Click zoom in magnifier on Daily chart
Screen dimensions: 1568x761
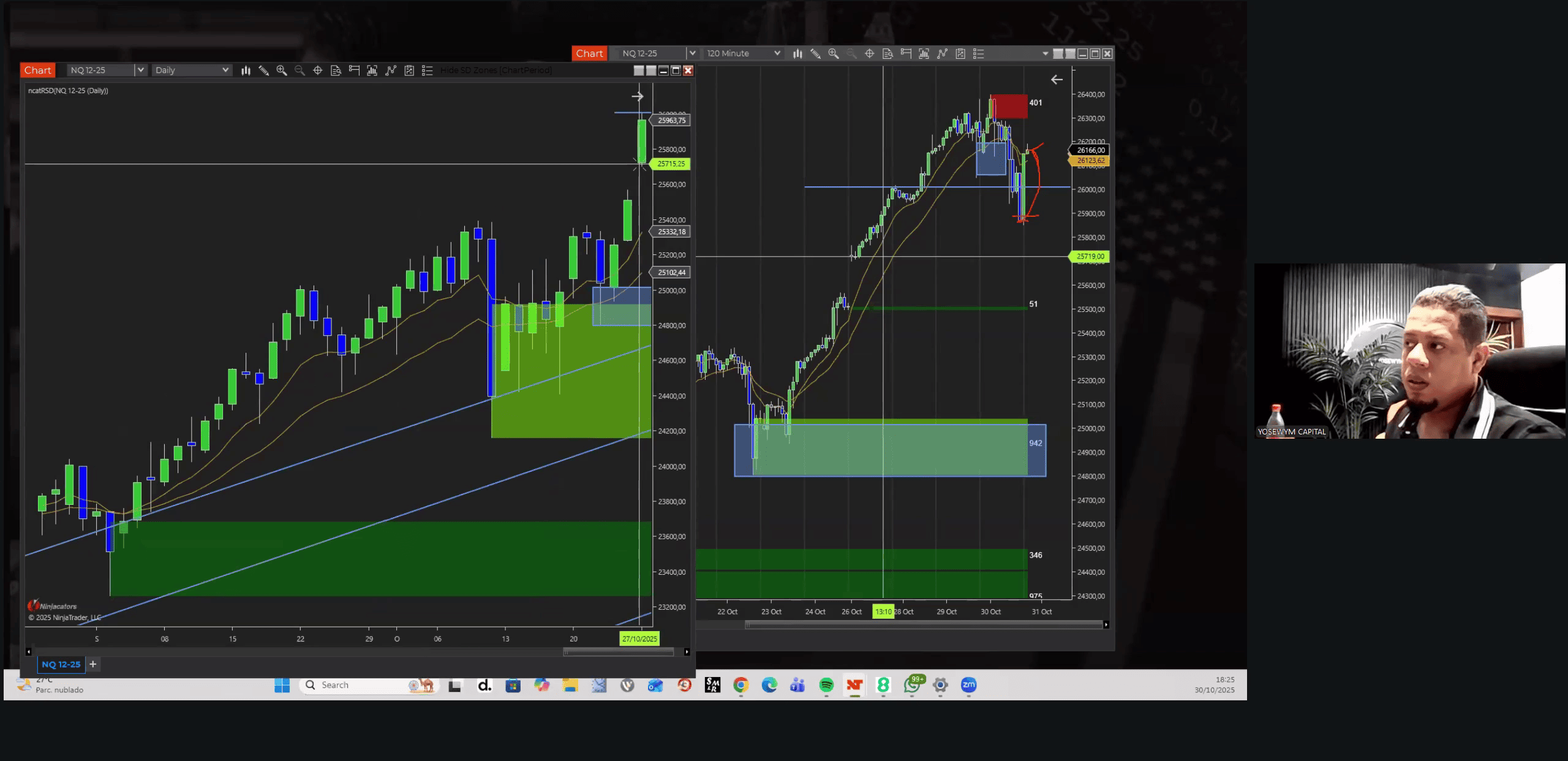pyautogui.click(x=282, y=70)
